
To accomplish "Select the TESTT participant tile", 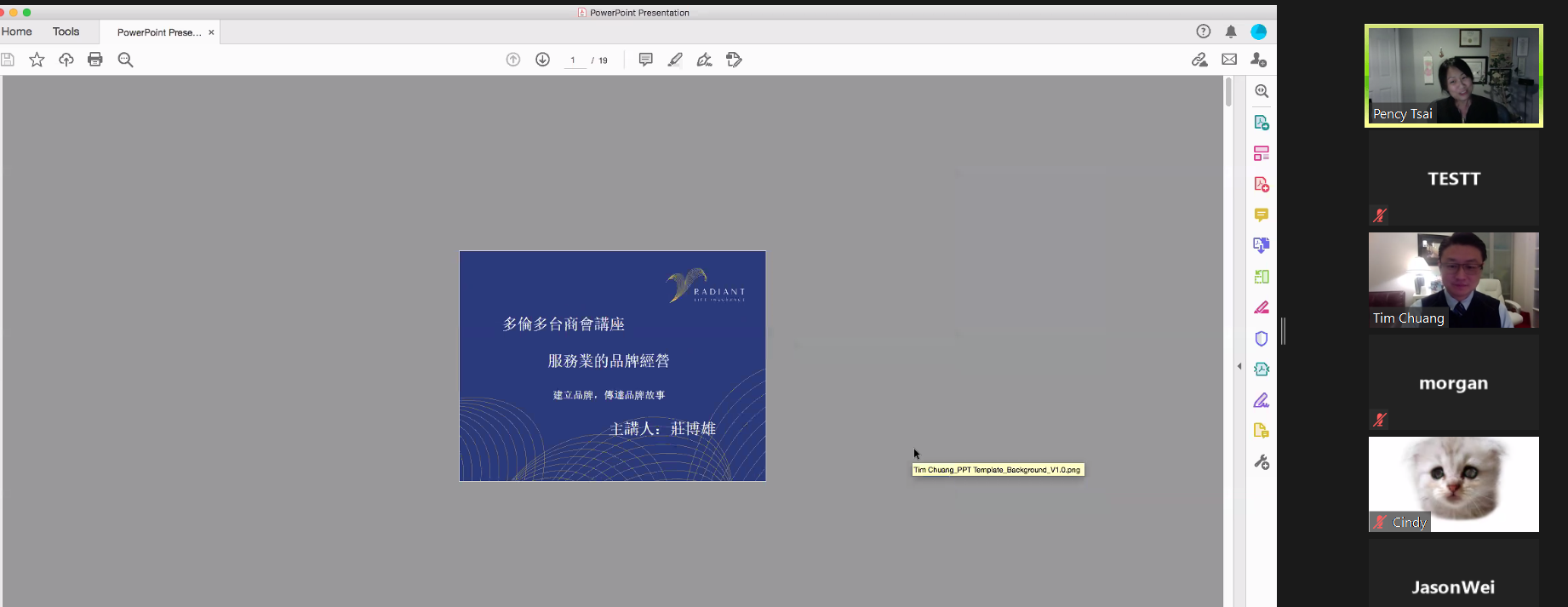I will 1454,178.
